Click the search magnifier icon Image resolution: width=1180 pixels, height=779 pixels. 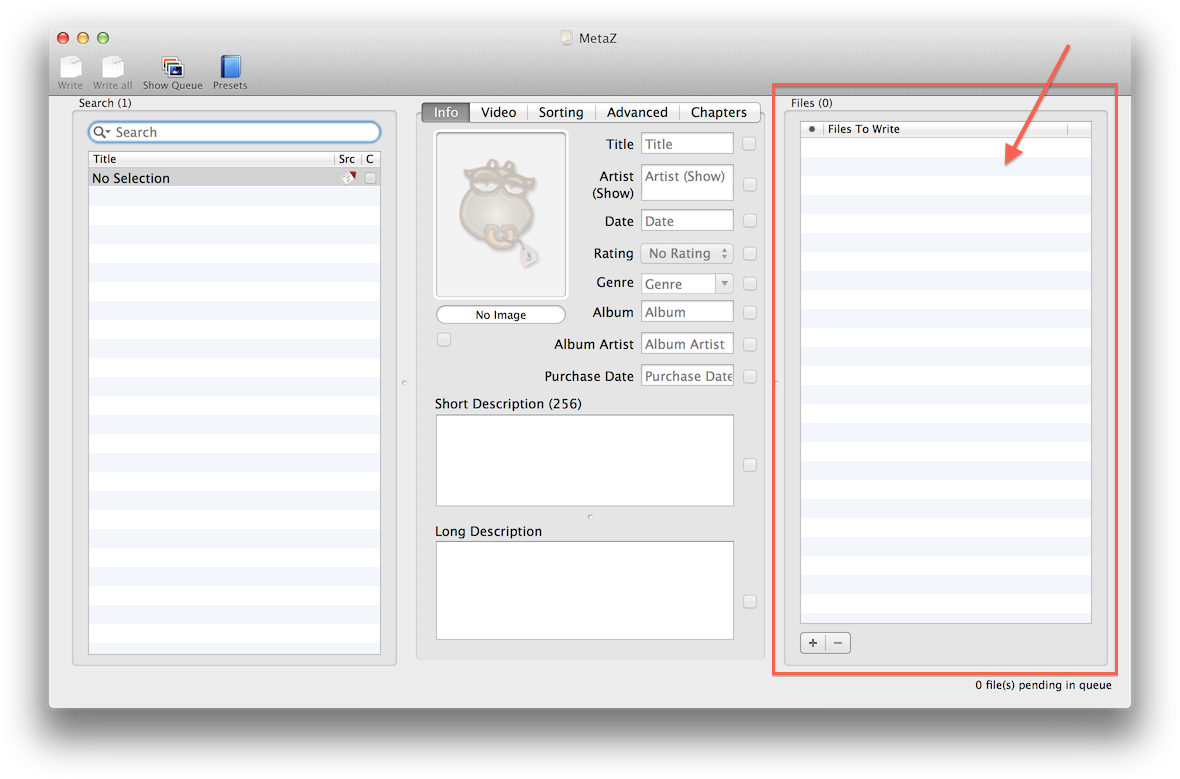click(101, 132)
